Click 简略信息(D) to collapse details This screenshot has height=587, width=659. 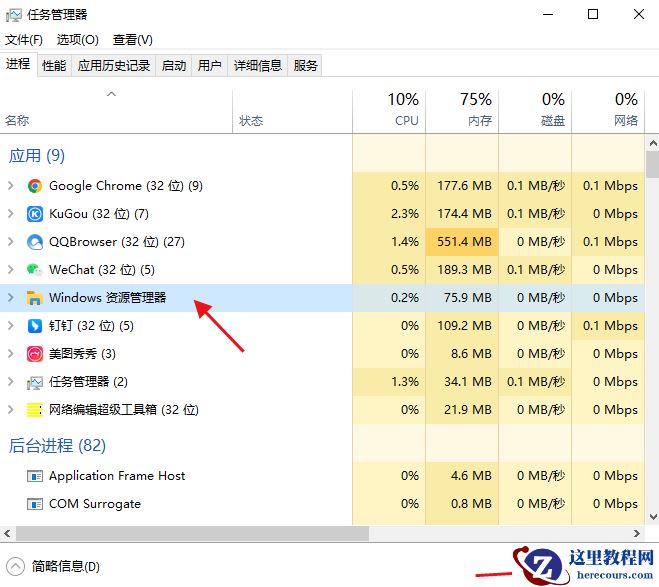click(x=66, y=567)
